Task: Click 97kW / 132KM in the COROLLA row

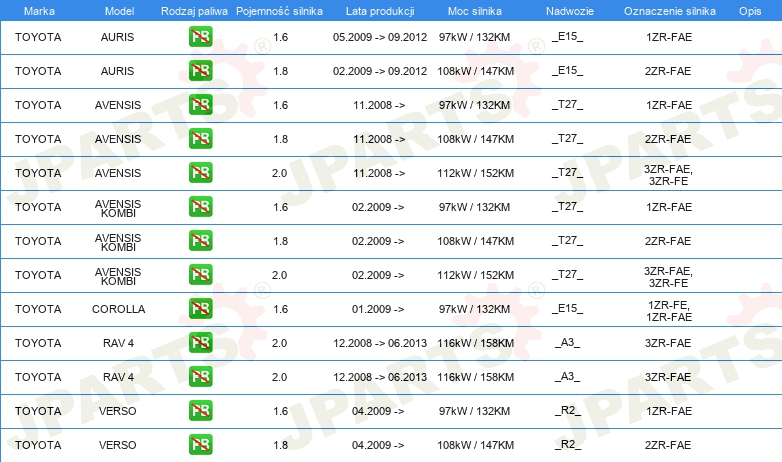Action: (x=475, y=309)
